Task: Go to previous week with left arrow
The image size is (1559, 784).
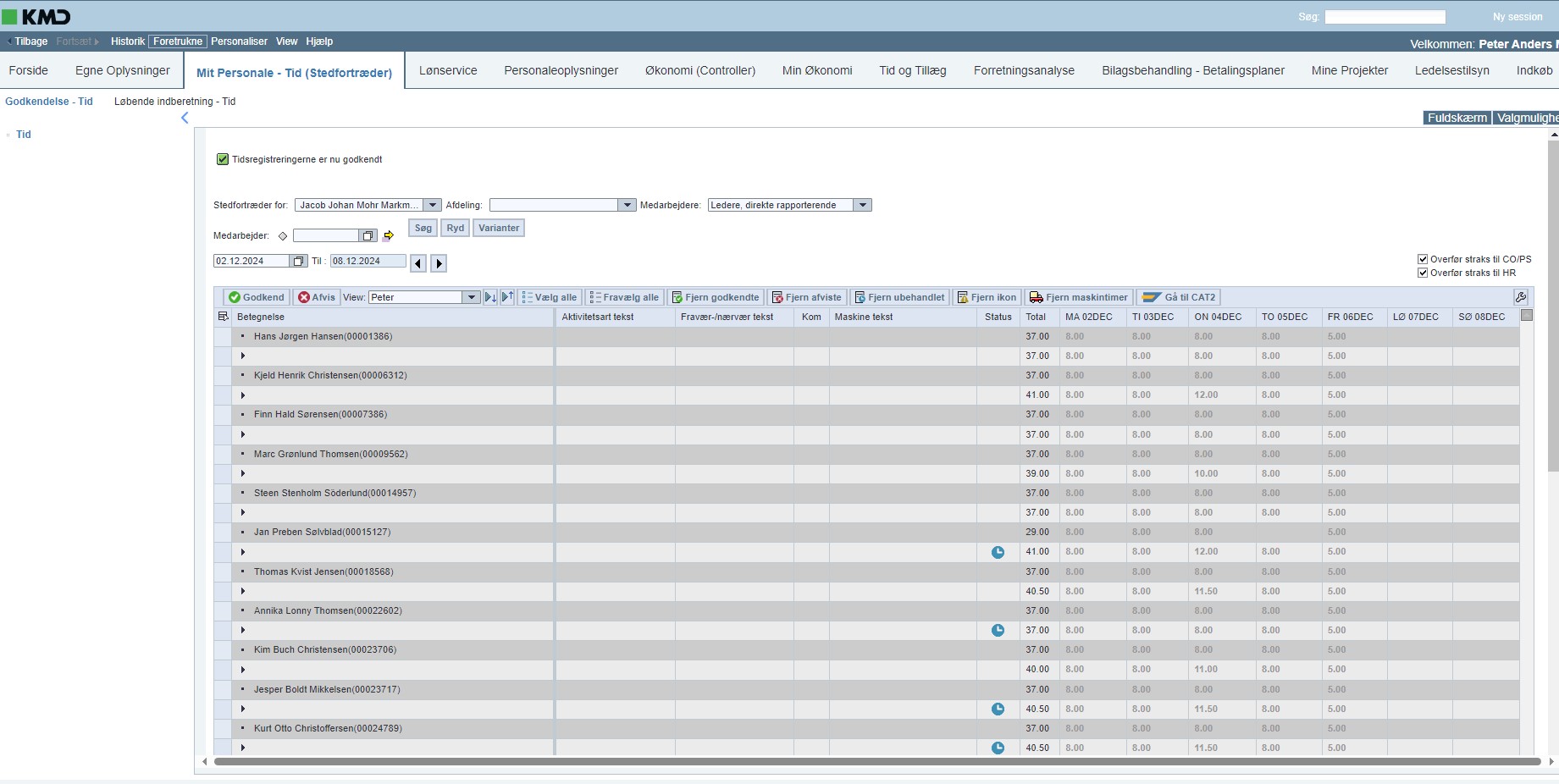Action: pyautogui.click(x=418, y=263)
